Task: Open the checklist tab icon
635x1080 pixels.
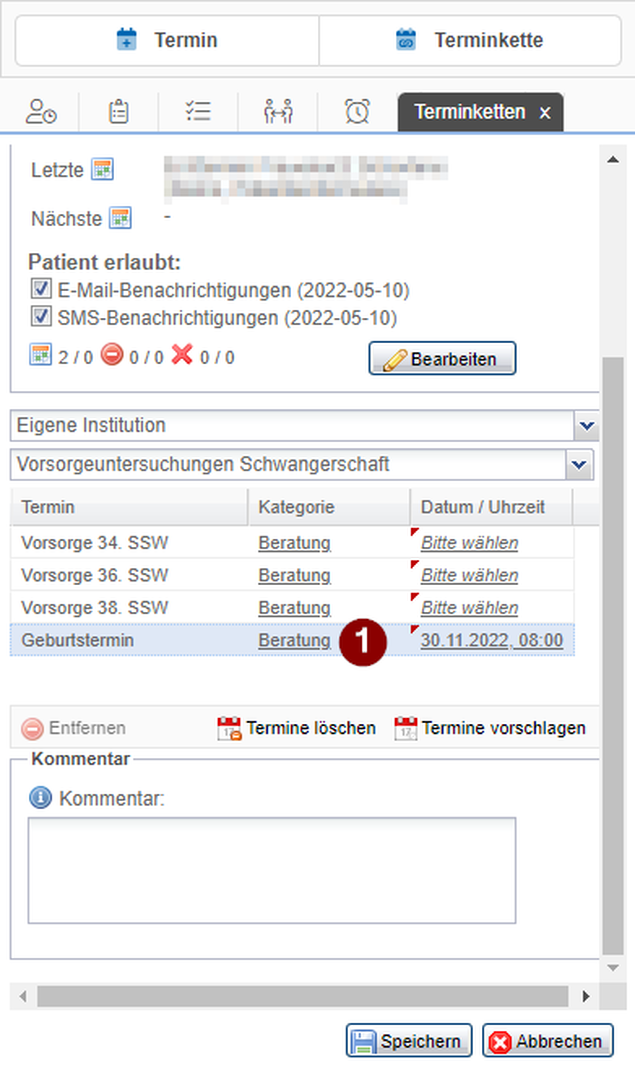Action: click(198, 111)
